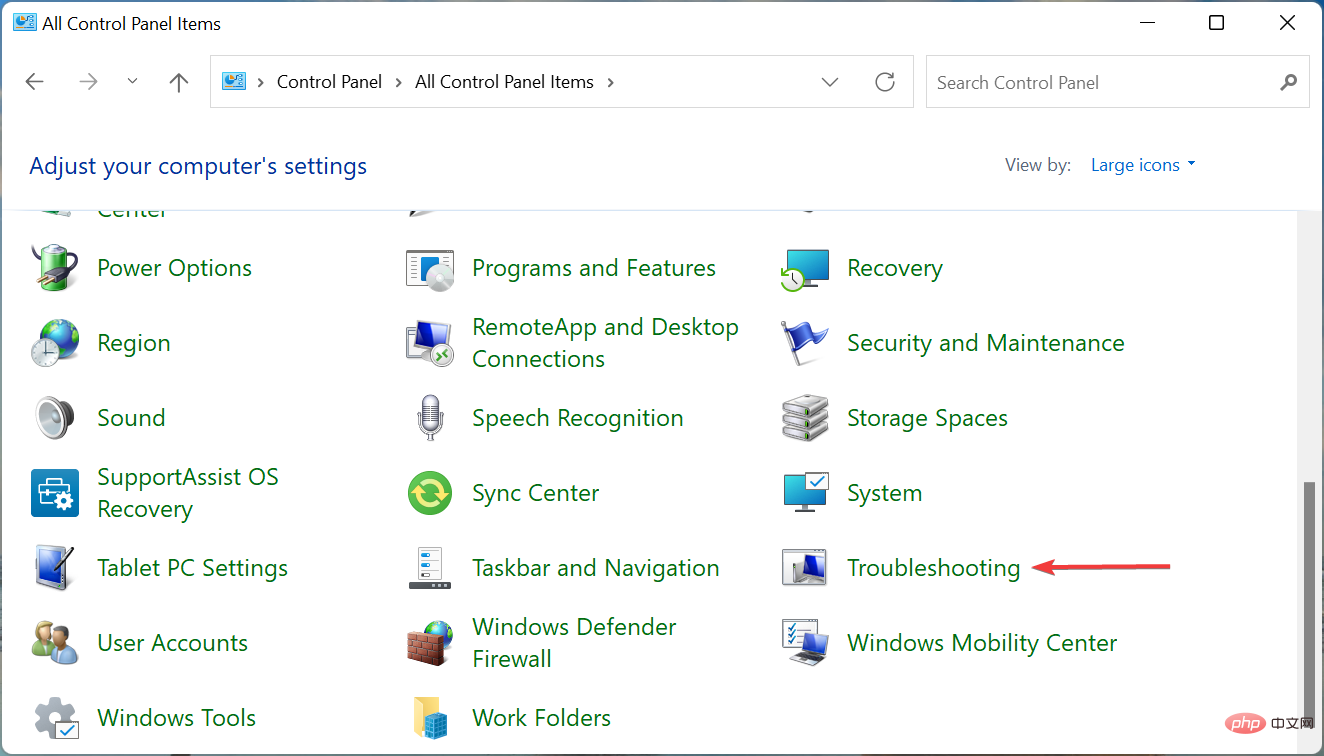Open the Windows Tools gear icon
The width and height of the screenshot is (1324, 756).
55,718
